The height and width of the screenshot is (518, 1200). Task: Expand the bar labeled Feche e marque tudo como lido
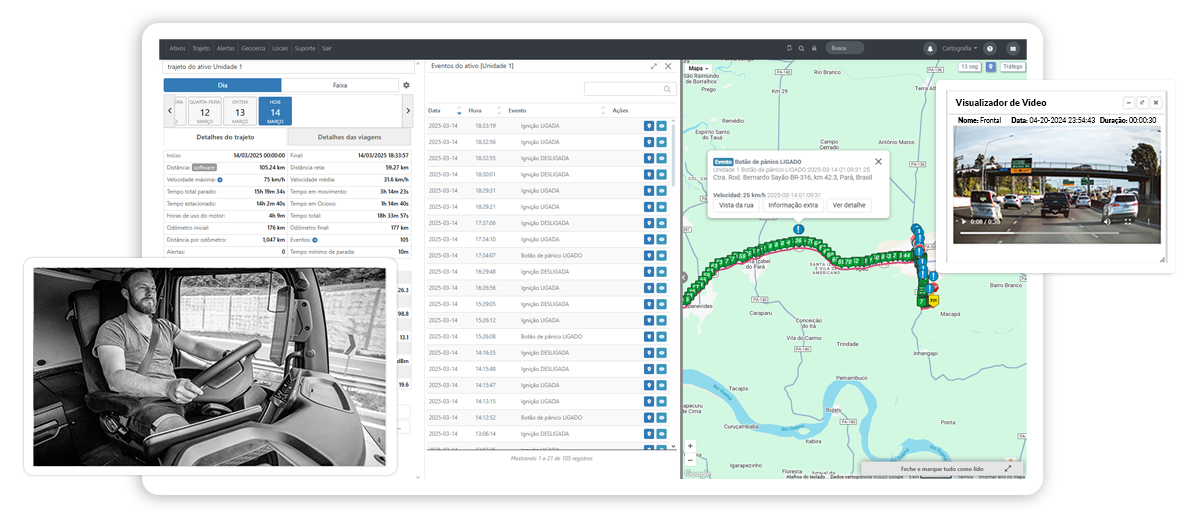tap(1008, 468)
